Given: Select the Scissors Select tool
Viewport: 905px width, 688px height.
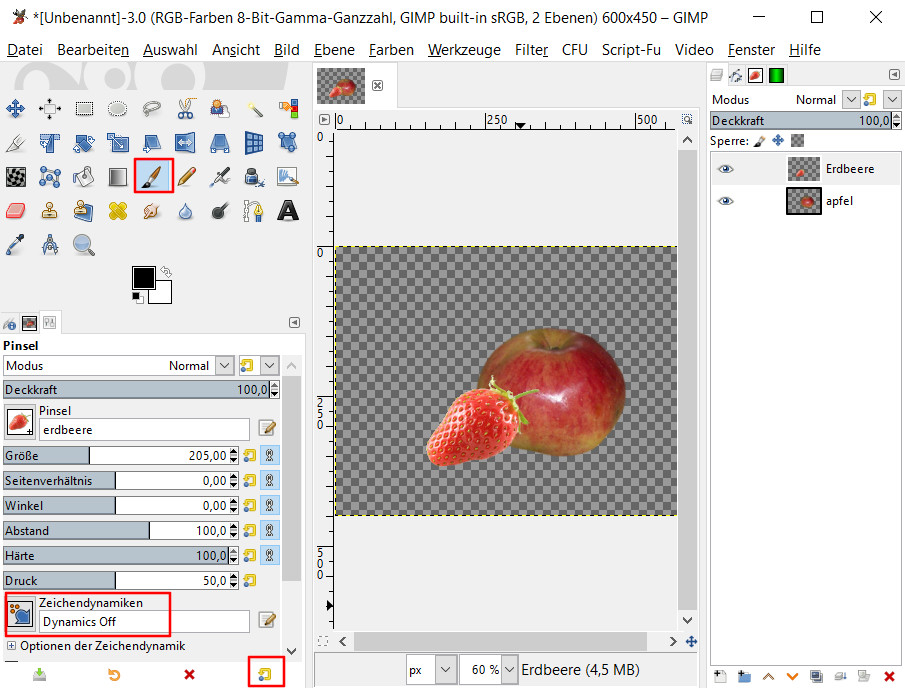Looking at the screenshot, I should point(185,109).
